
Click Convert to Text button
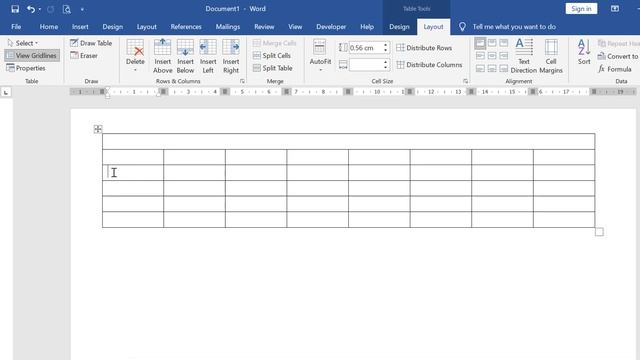(618, 56)
